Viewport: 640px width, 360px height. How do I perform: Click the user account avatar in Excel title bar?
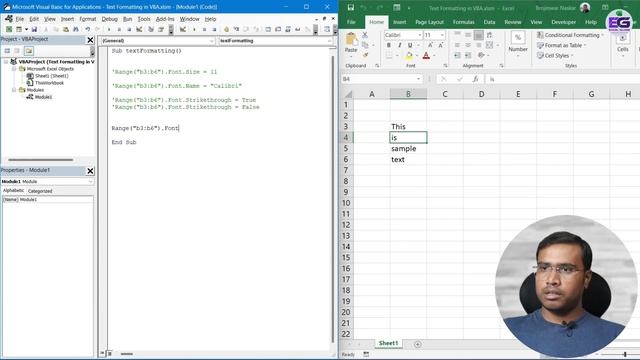click(585, 8)
